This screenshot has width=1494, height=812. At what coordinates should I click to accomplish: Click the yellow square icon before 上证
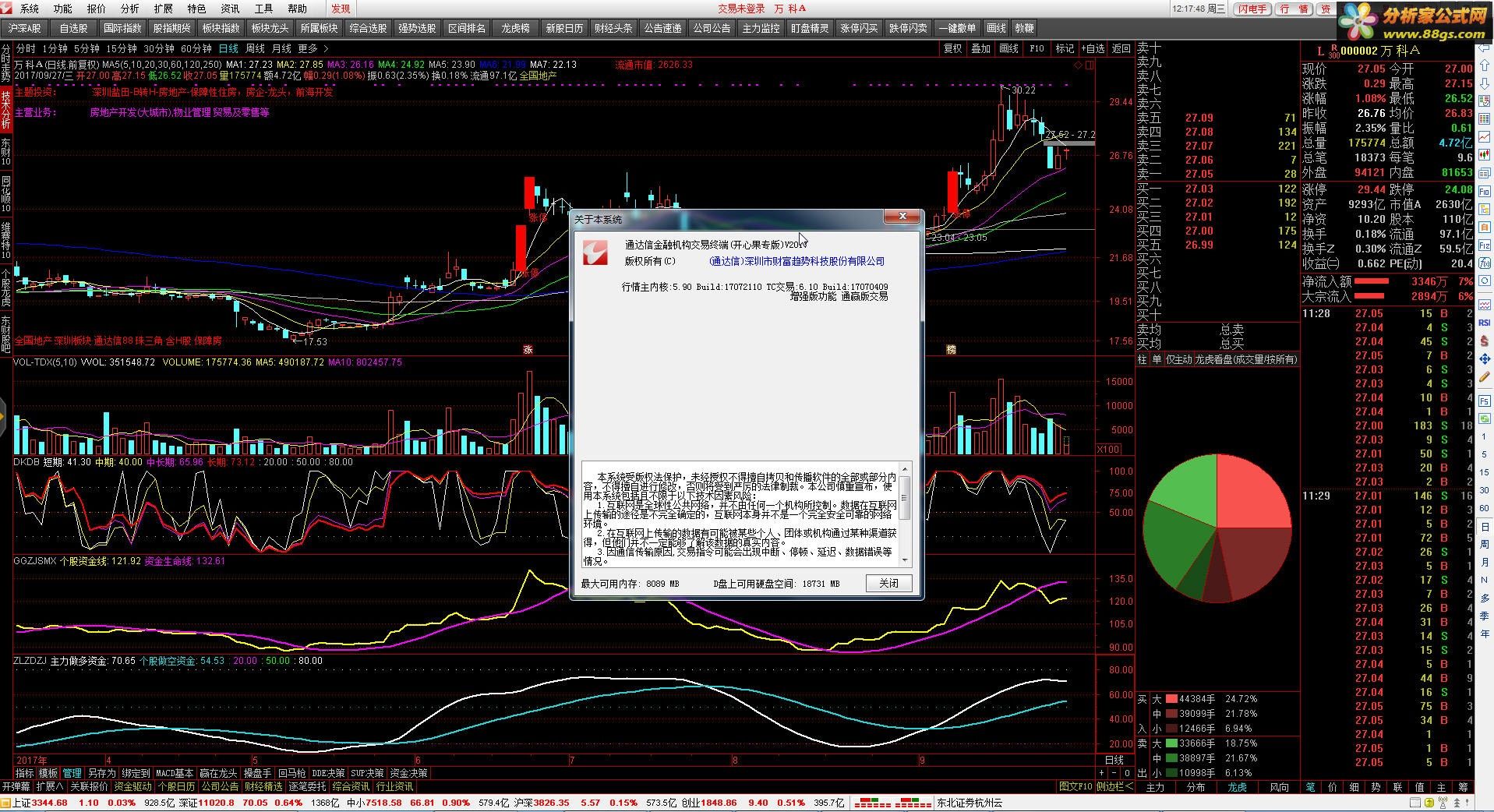7,803
